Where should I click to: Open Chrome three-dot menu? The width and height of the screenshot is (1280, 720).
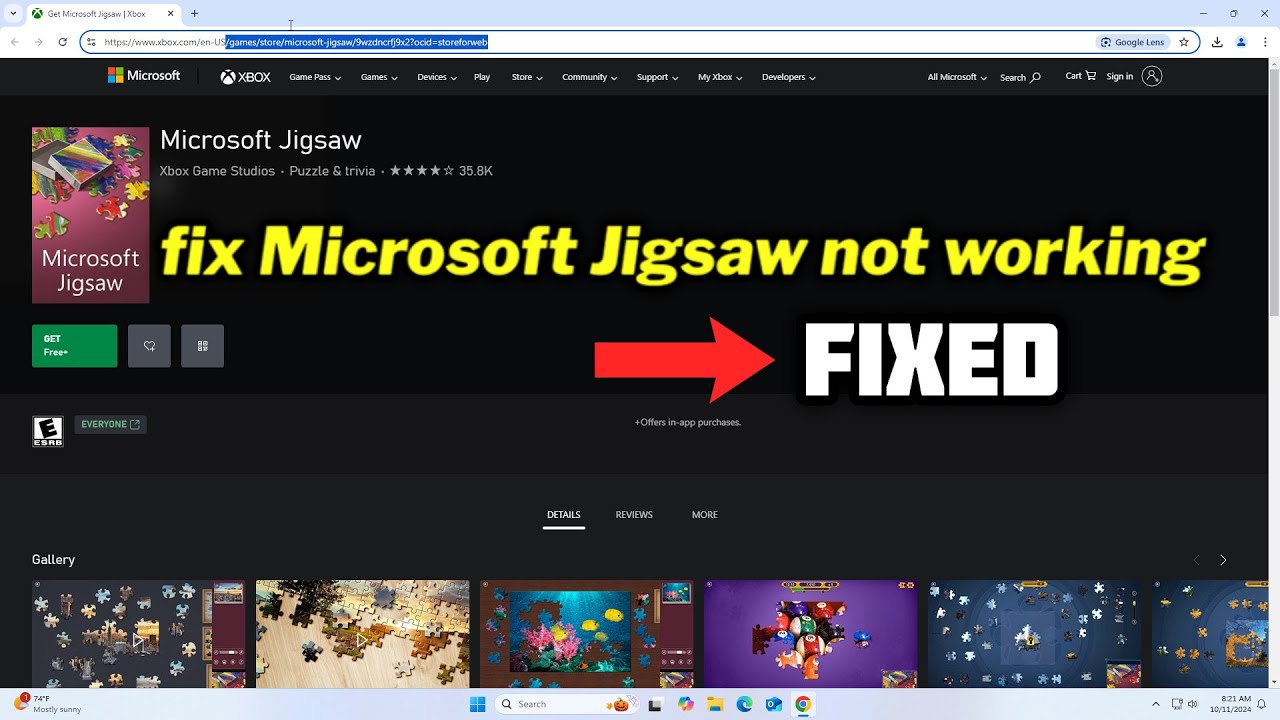point(1265,42)
